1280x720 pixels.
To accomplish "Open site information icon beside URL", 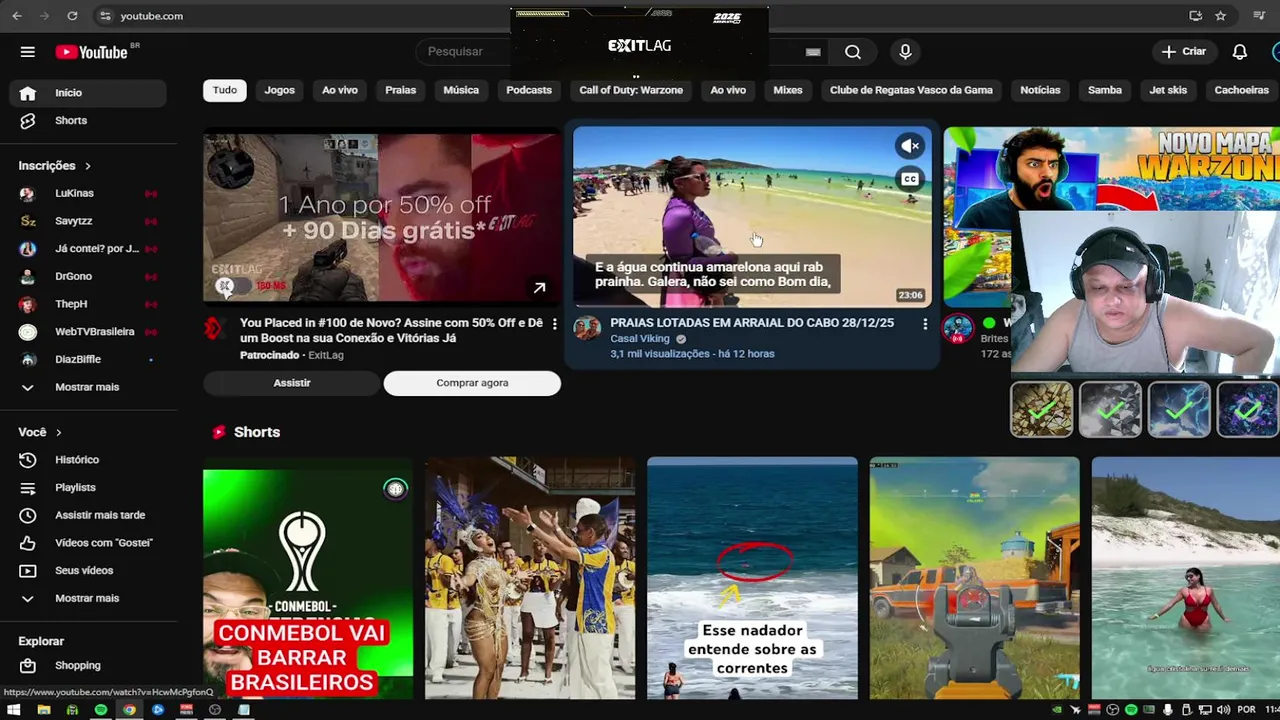I will (x=106, y=16).
